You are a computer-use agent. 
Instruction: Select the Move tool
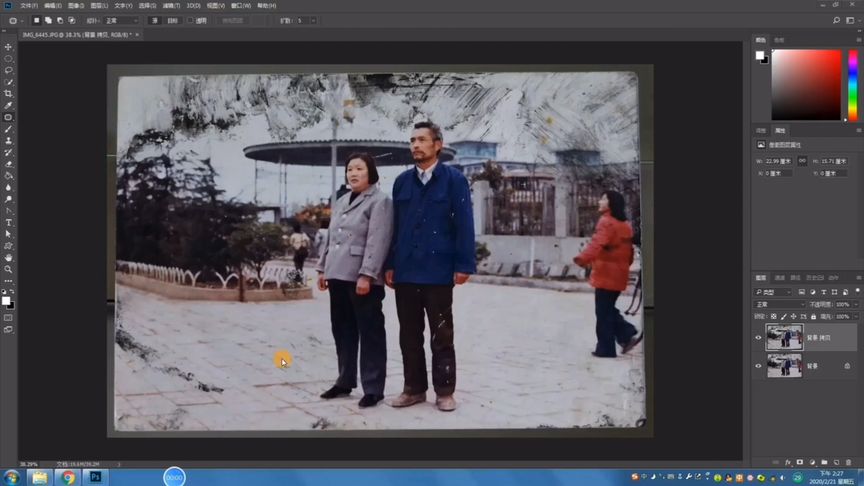8,47
